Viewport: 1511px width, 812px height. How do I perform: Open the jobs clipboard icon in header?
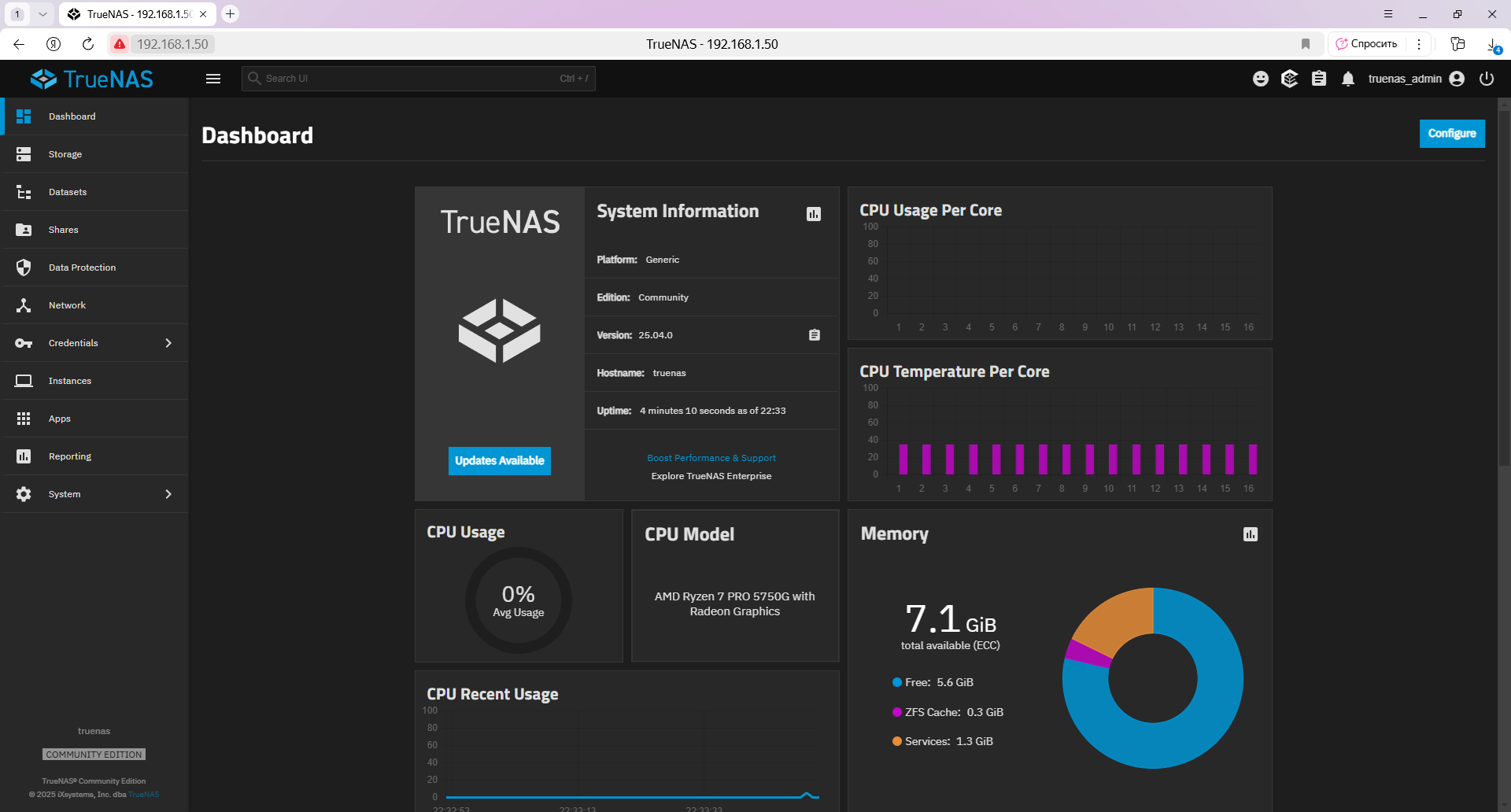(x=1319, y=79)
